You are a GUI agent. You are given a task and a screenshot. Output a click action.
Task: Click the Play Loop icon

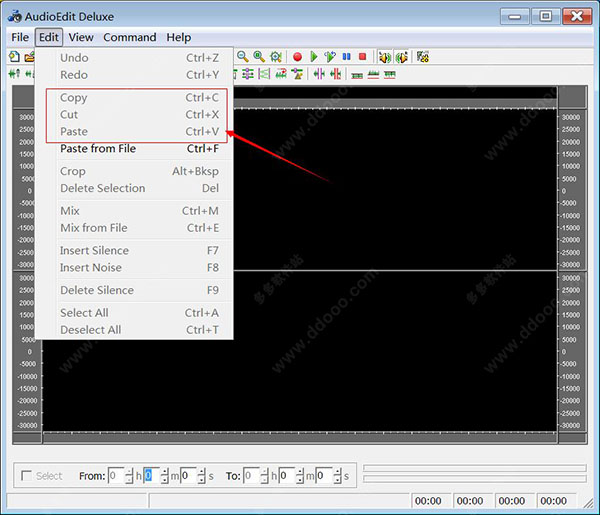330,57
